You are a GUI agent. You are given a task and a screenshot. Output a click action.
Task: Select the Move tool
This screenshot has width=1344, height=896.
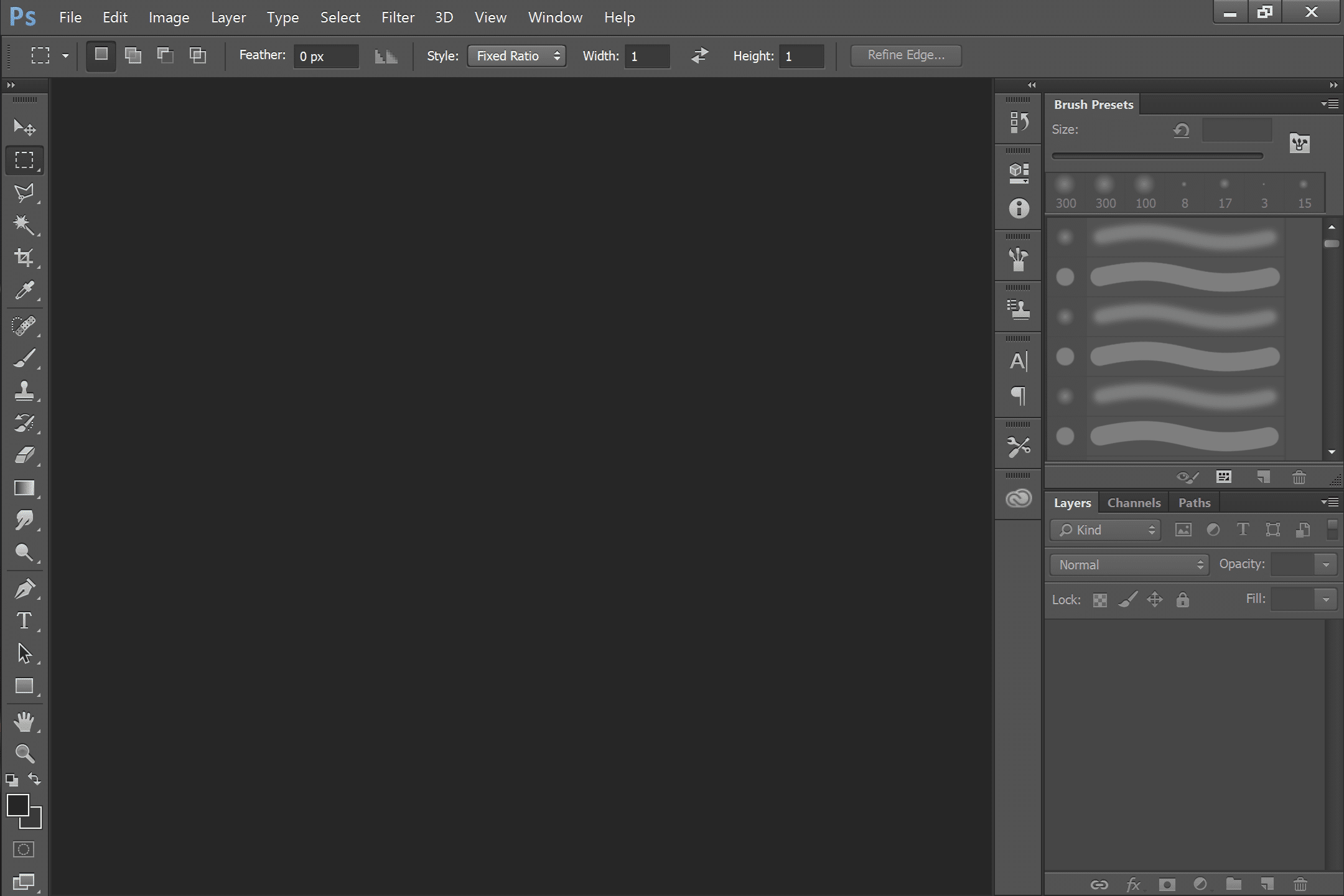tap(24, 127)
